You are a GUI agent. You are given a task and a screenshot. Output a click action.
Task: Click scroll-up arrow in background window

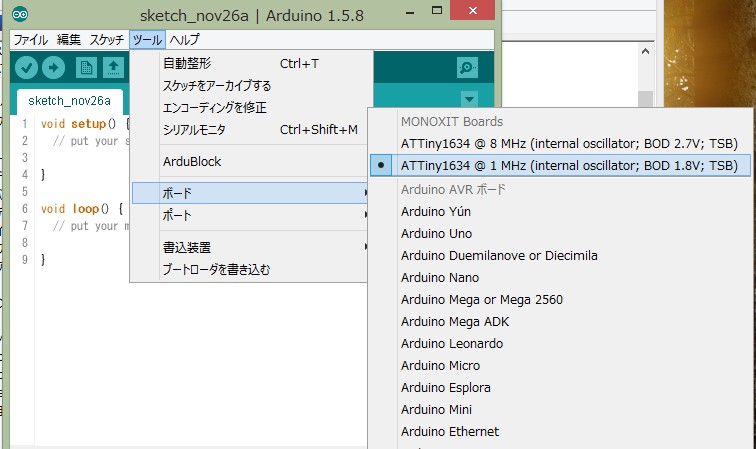tap(645, 51)
